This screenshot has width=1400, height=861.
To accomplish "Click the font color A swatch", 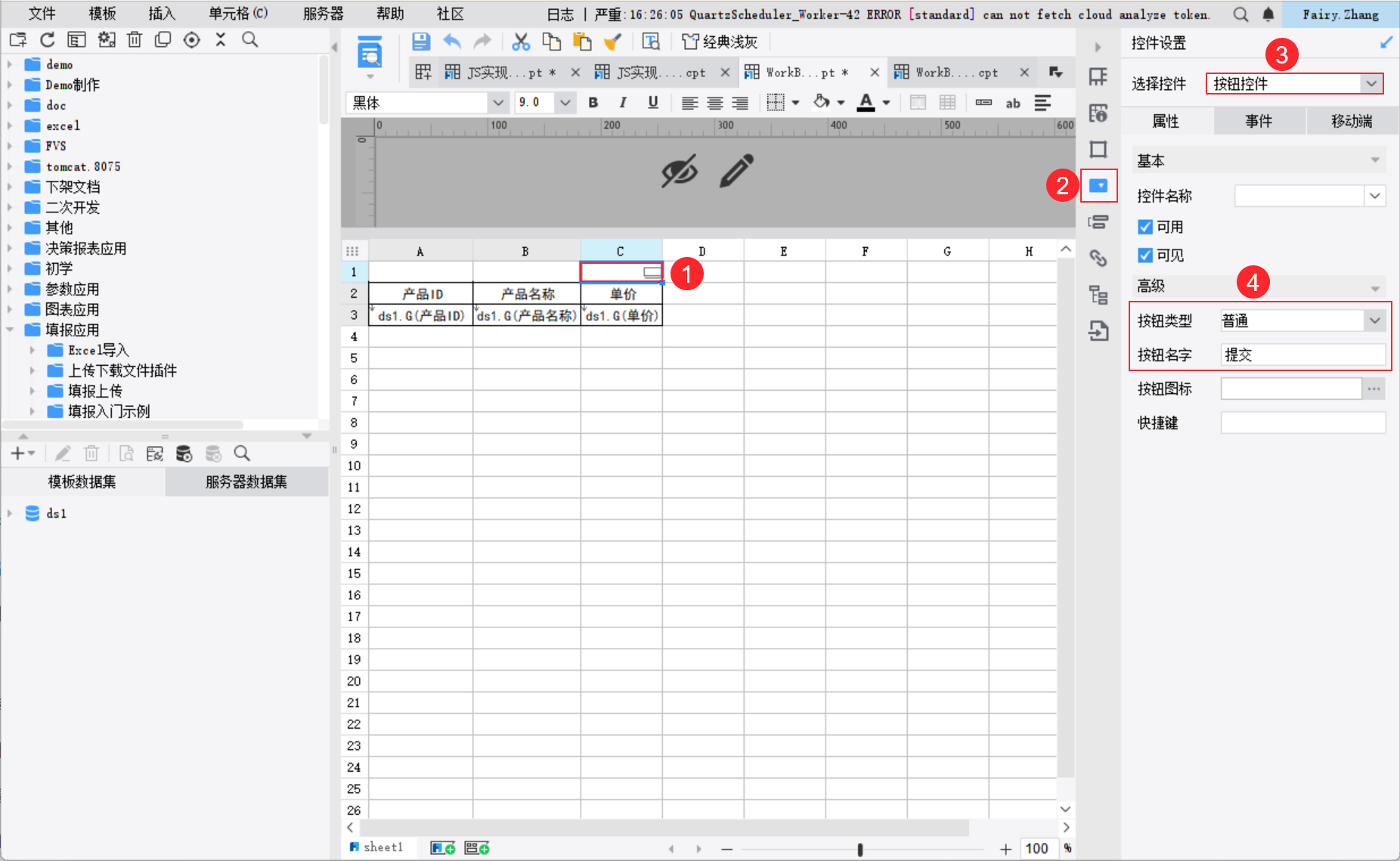I will (x=866, y=103).
